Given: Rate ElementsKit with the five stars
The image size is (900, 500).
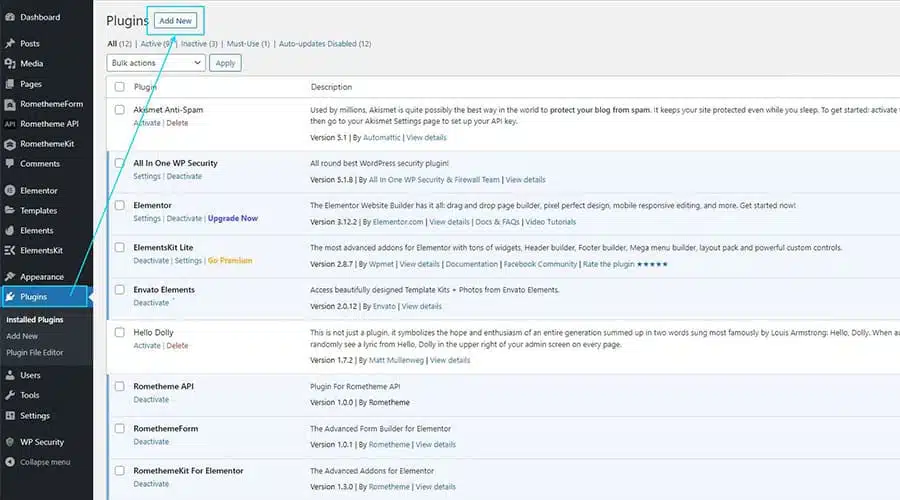Looking at the screenshot, I should pyautogui.click(x=652, y=264).
